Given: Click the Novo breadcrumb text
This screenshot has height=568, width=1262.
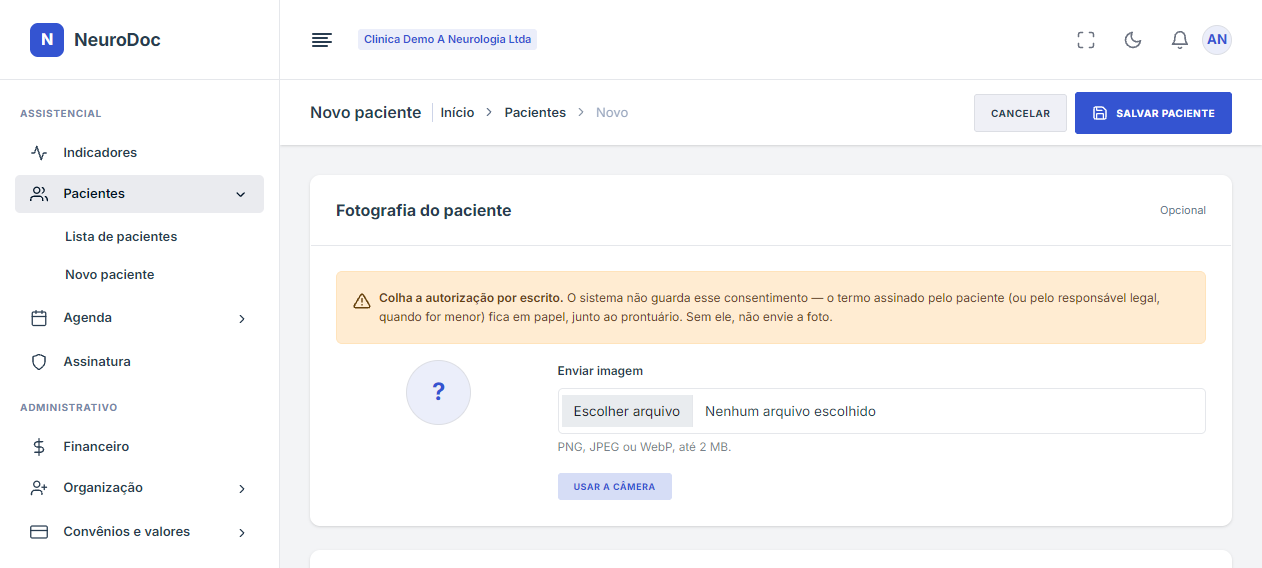Looking at the screenshot, I should (612, 113).
